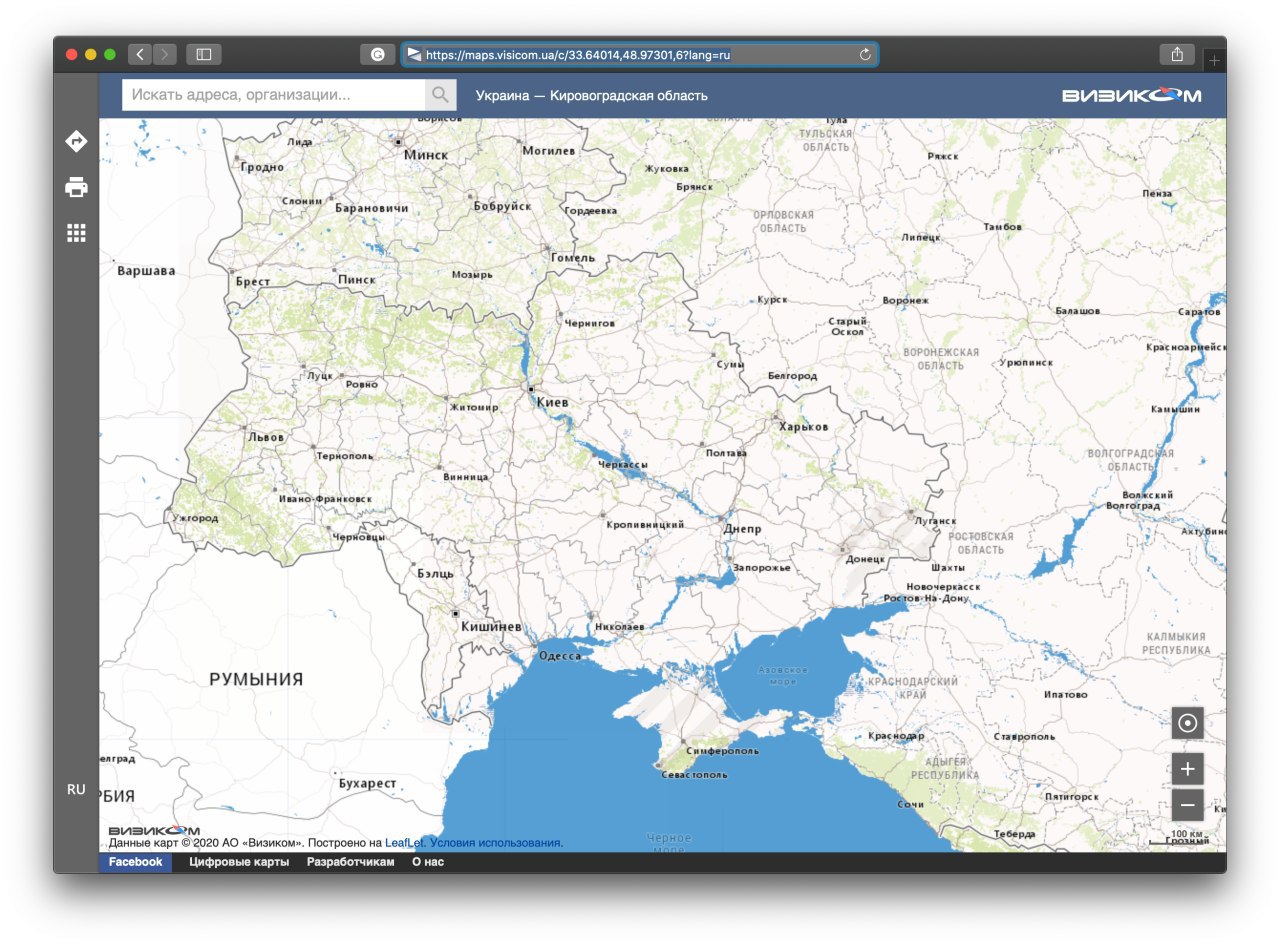Screen dimensions: 1280x944
Task: Click Одесса label on the map
Action: pos(560,656)
